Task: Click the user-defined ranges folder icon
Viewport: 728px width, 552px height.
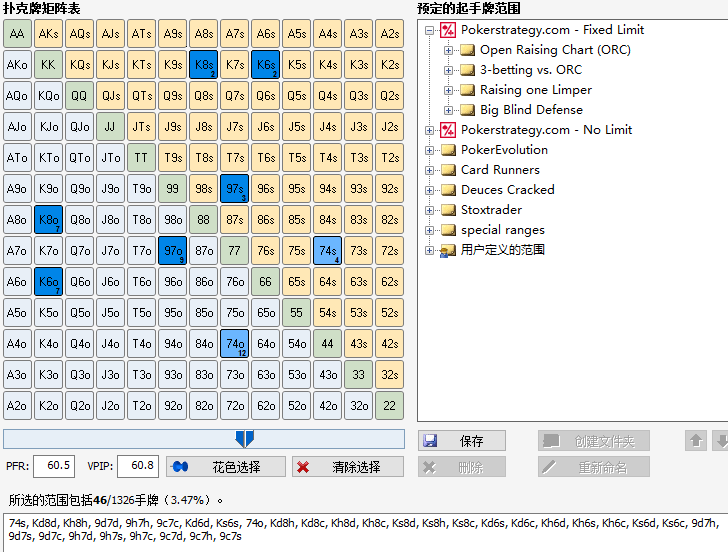Action: [448, 250]
